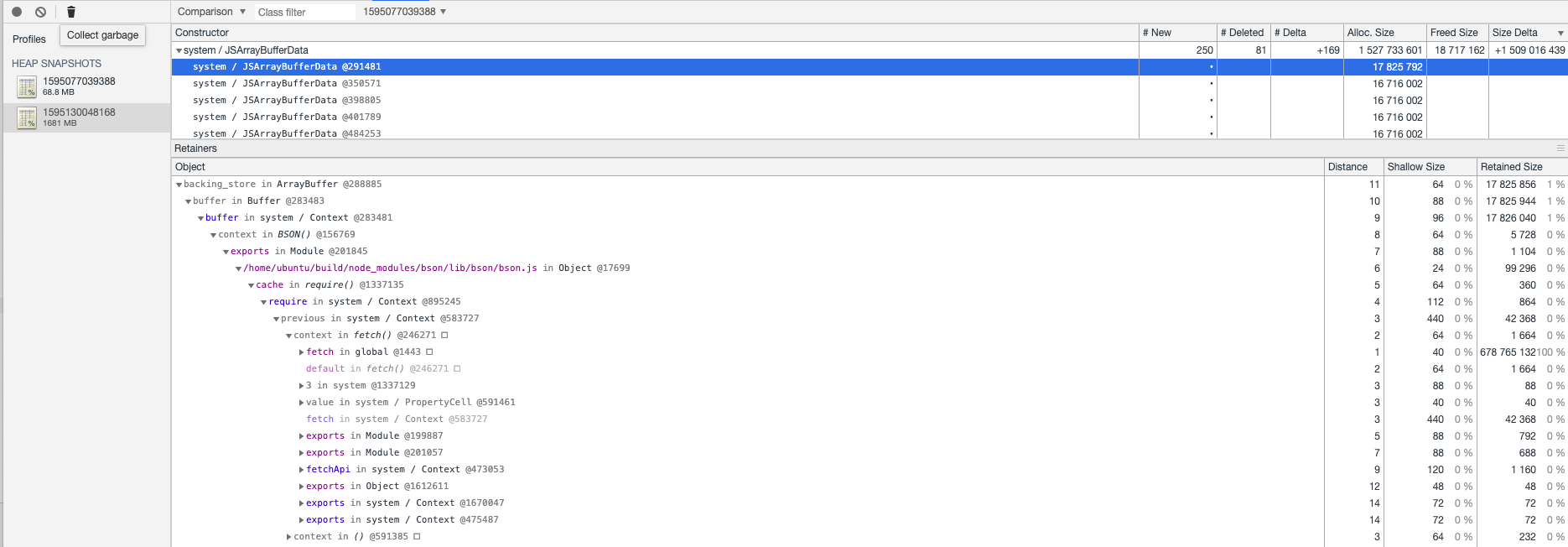Click retained size 678 765 132 value
1568x547 pixels.
coord(1508,352)
